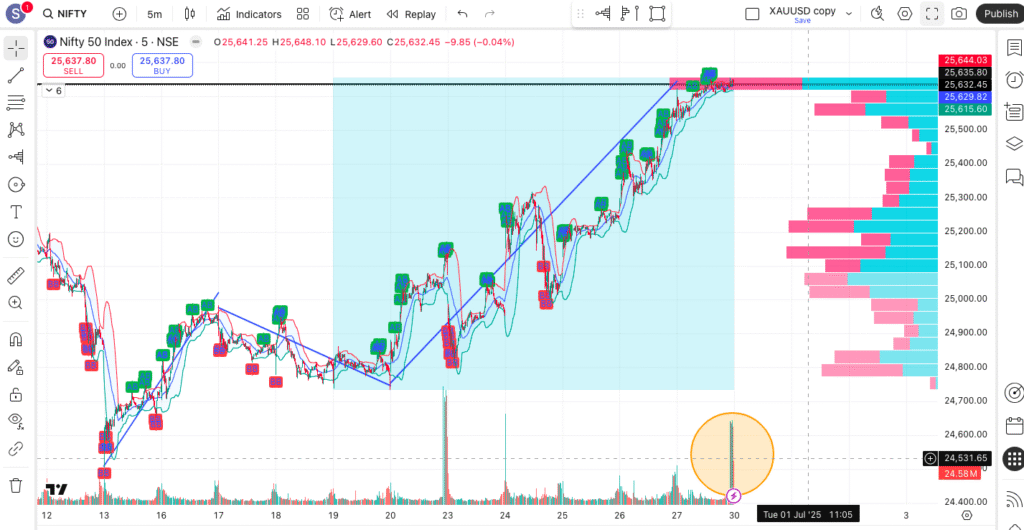The width and height of the screenshot is (1024, 530).
Task: Click the XAUUSD copy layout name
Action: click(x=802, y=10)
